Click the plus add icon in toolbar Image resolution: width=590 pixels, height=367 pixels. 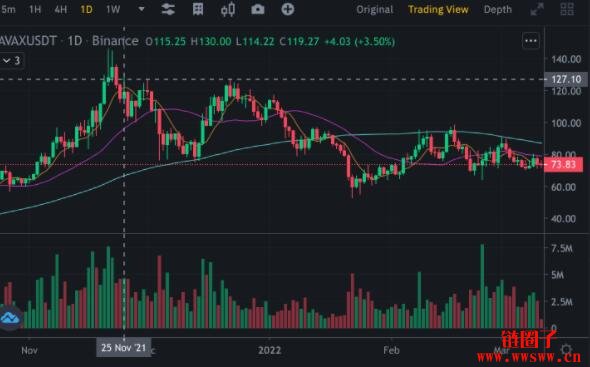click(x=287, y=9)
